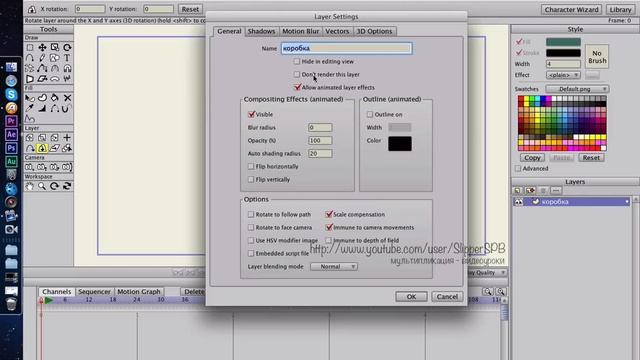Select the Color Picker eyedropper tool
The height and width of the screenshot is (360, 640).
(30, 108)
